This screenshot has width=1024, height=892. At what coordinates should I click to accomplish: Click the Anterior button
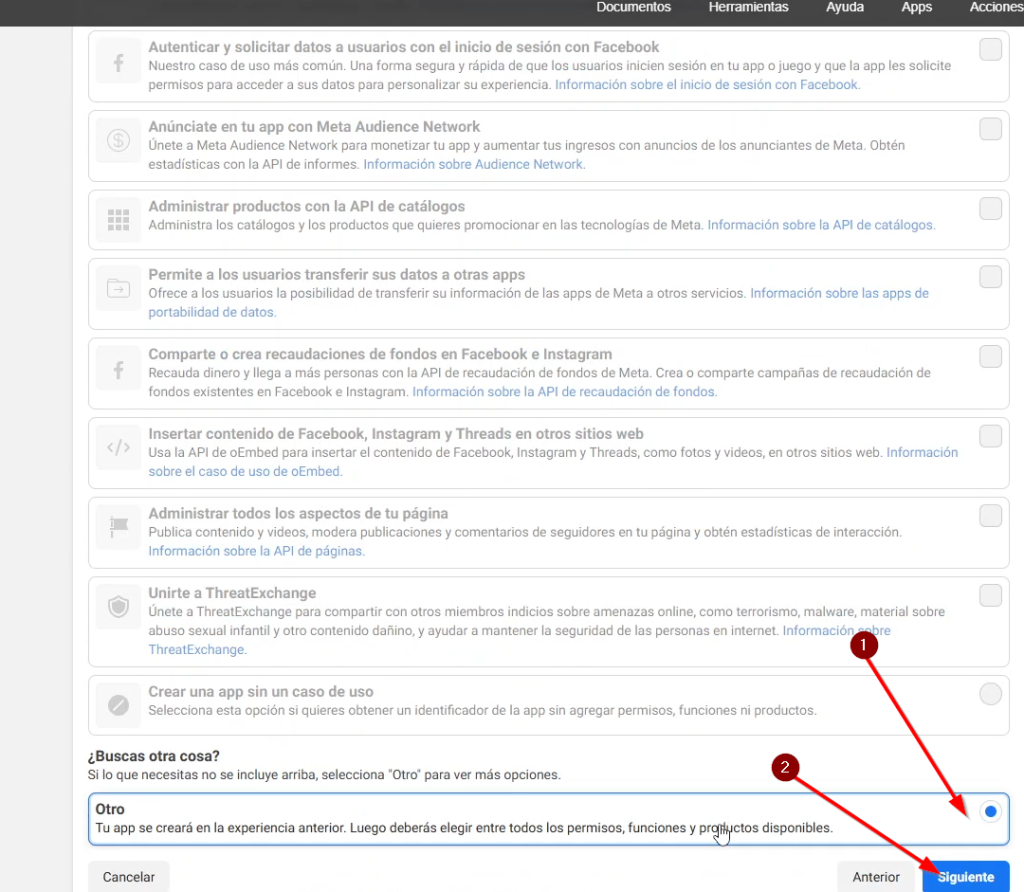876,877
